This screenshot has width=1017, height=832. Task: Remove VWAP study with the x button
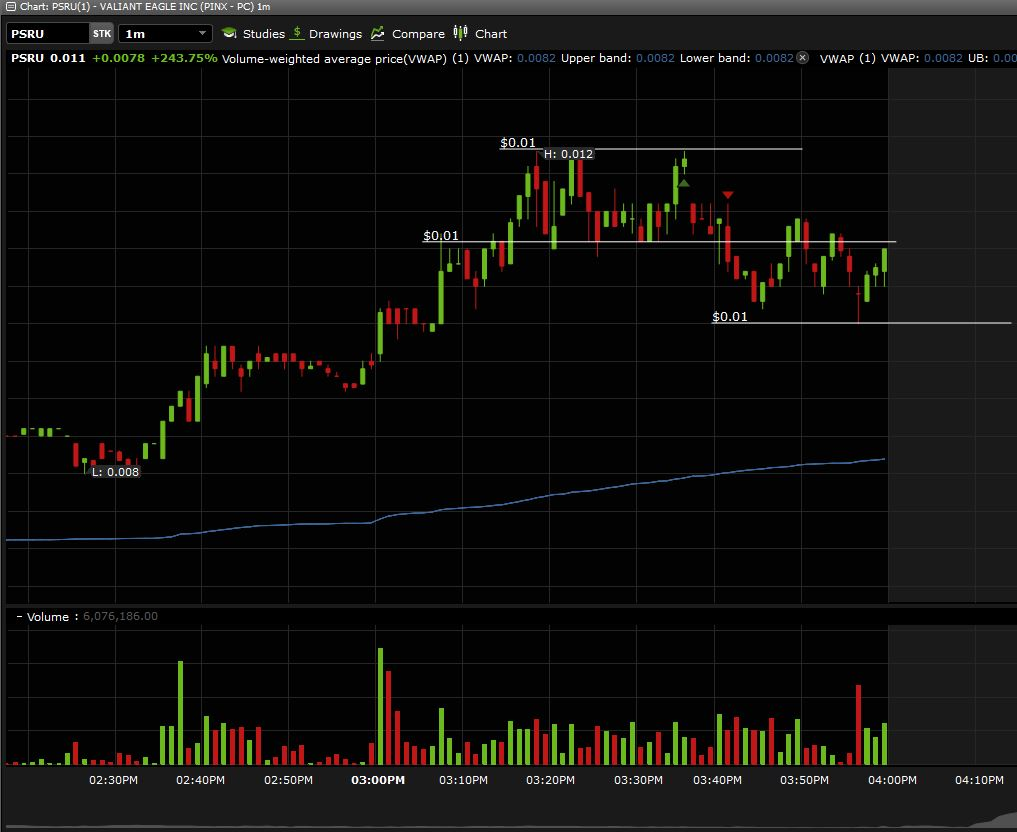[802, 58]
